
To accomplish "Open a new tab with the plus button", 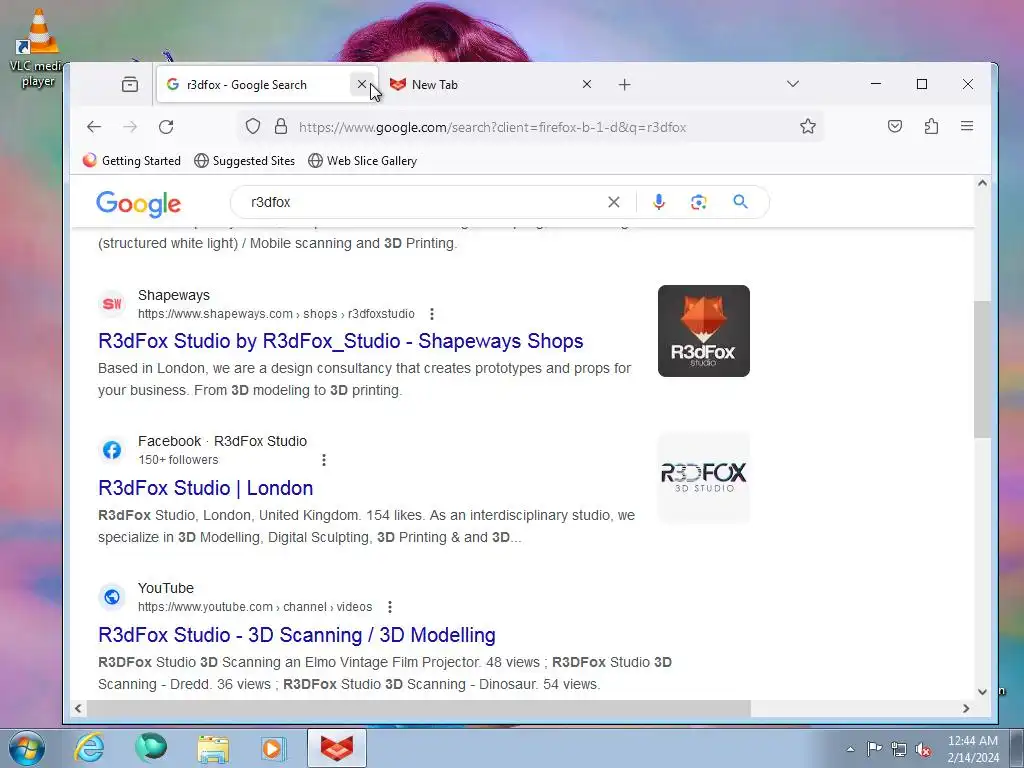I will coord(624,84).
